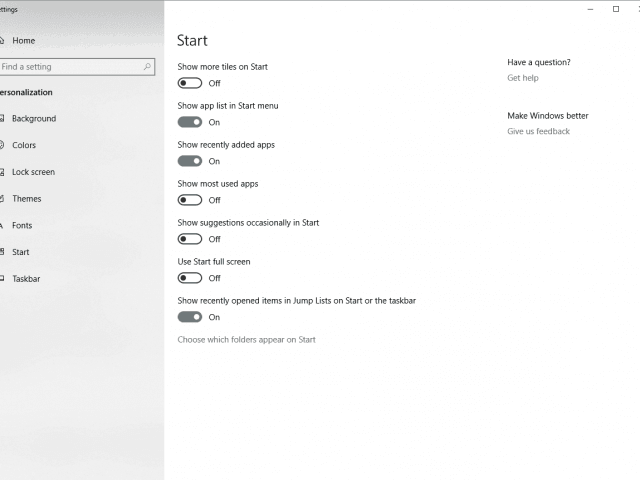
Task: Click the search magnifier icon
Action: click(x=147, y=67)
